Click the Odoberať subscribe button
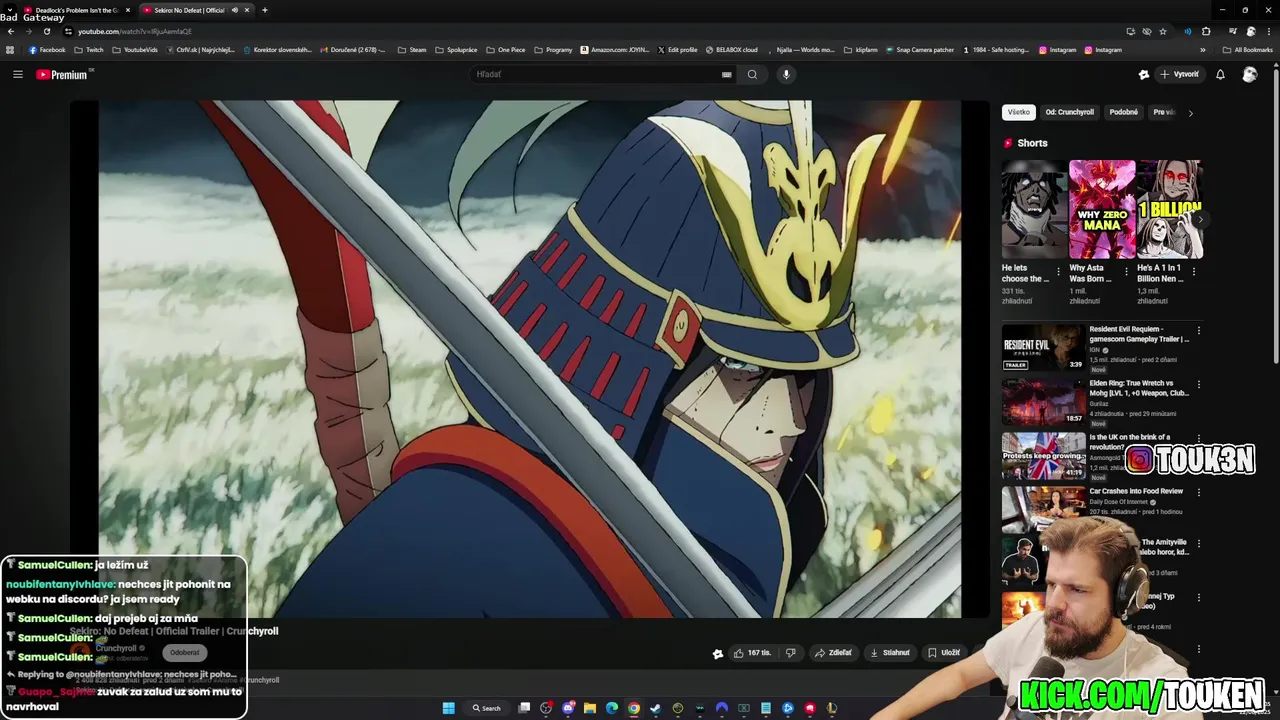Viewport: 1280px width, 720px height. pos(184,652)
